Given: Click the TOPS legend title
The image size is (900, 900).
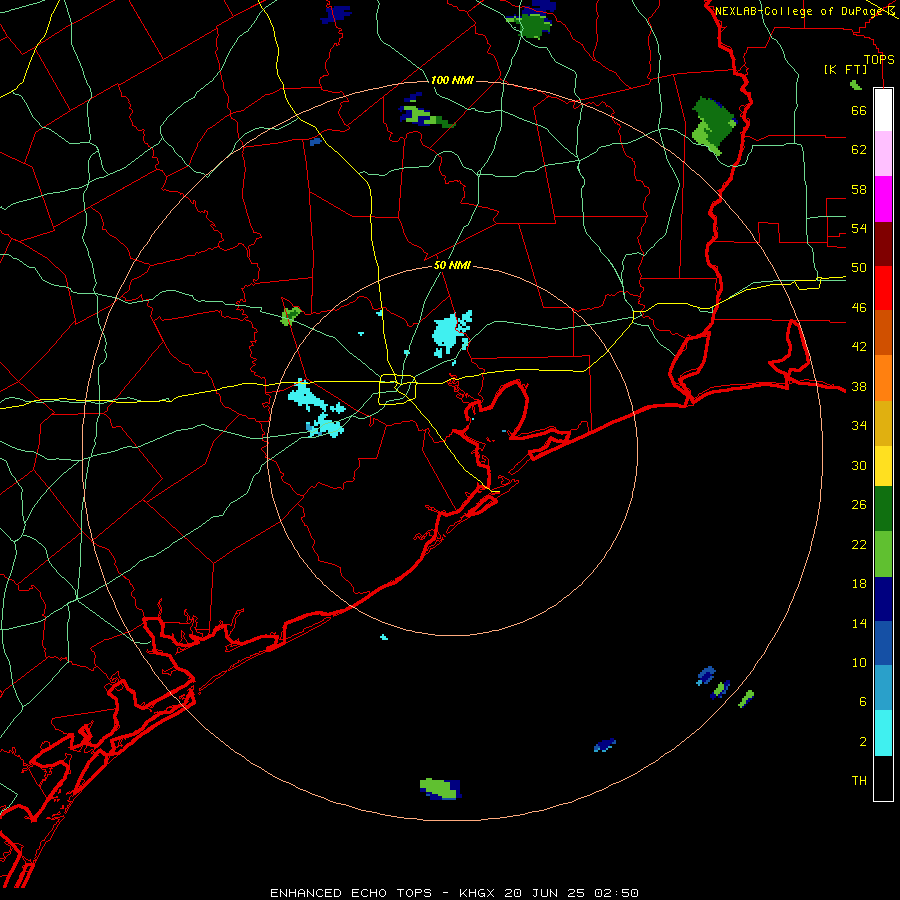Looking at the screenshot, I should point(879,59).
